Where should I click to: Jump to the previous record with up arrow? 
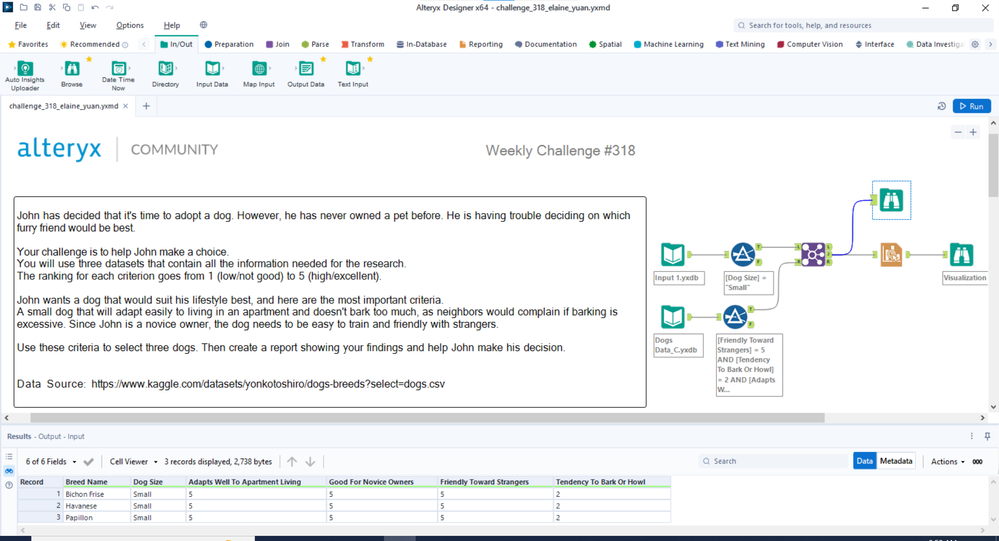(x=292, y=461)
